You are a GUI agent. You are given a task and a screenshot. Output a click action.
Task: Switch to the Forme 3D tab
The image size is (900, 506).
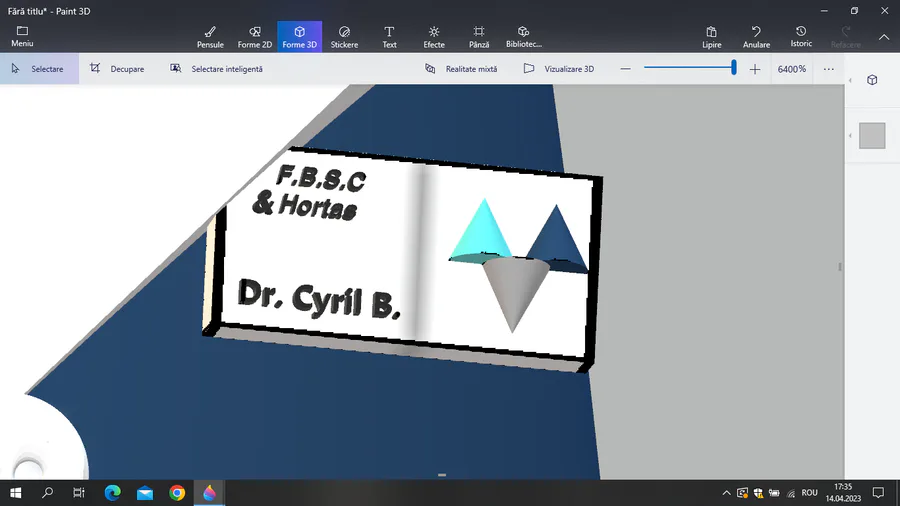point(300,37)
